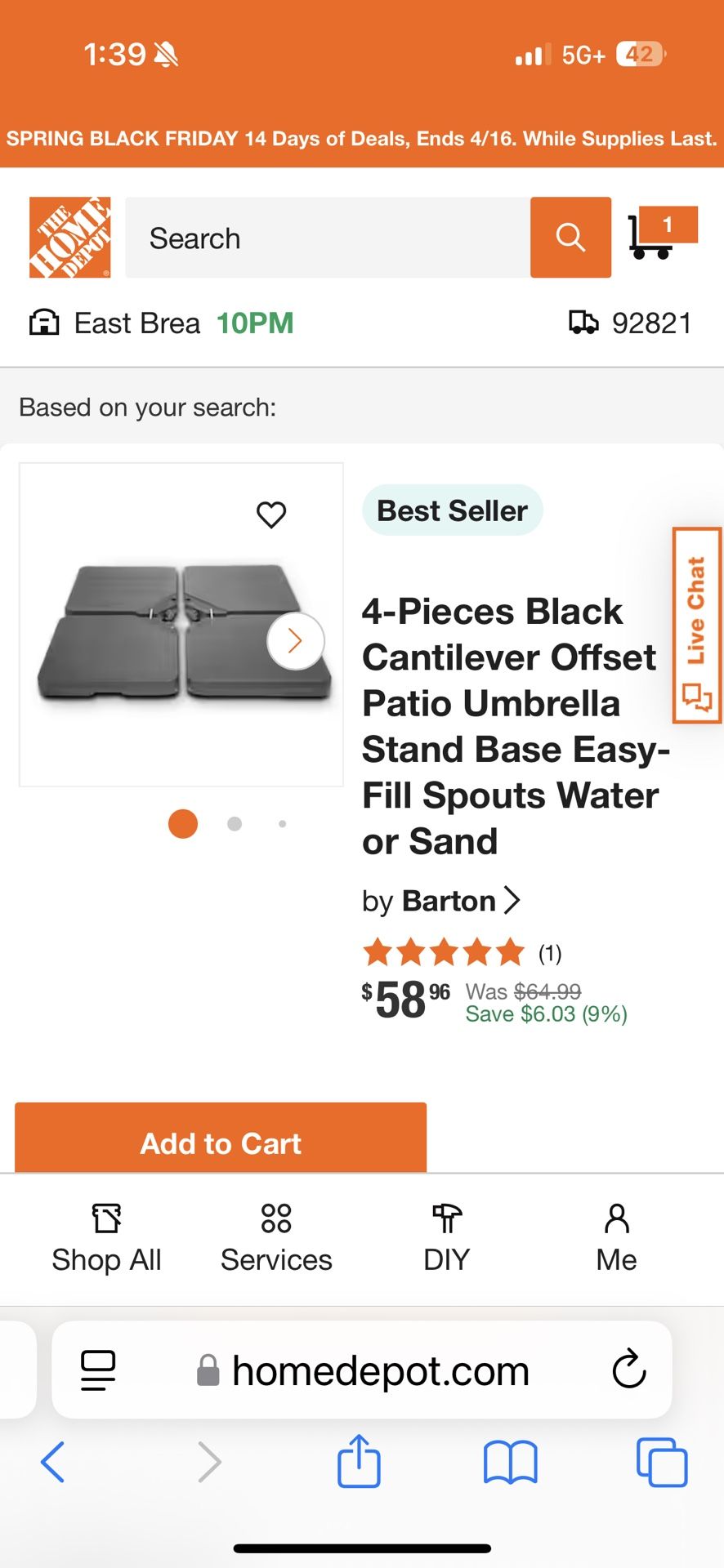Tap the orange search magnifier button

pyautogui.click(x=570, y=238)
